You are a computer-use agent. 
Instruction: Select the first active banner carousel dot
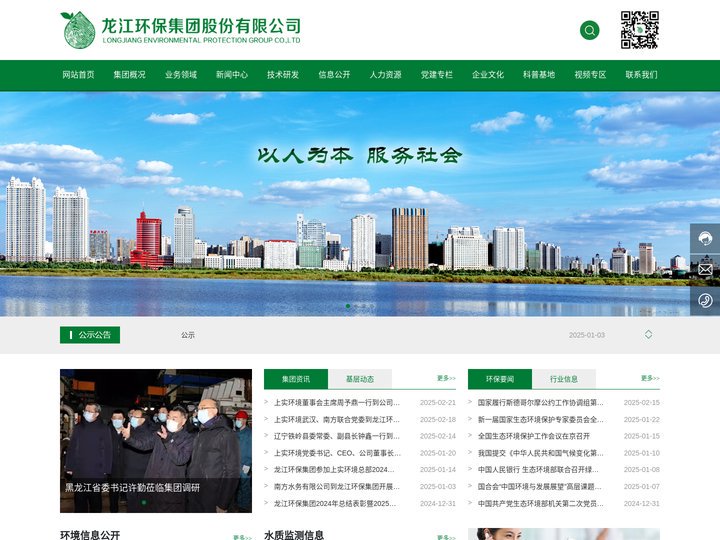348,306
